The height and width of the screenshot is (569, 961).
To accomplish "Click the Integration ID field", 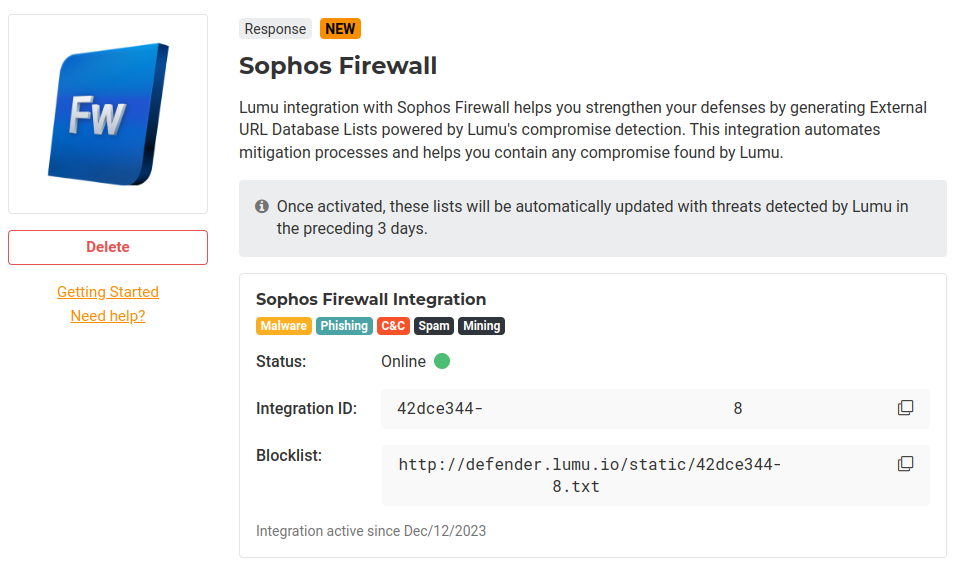I will point(640,409).
